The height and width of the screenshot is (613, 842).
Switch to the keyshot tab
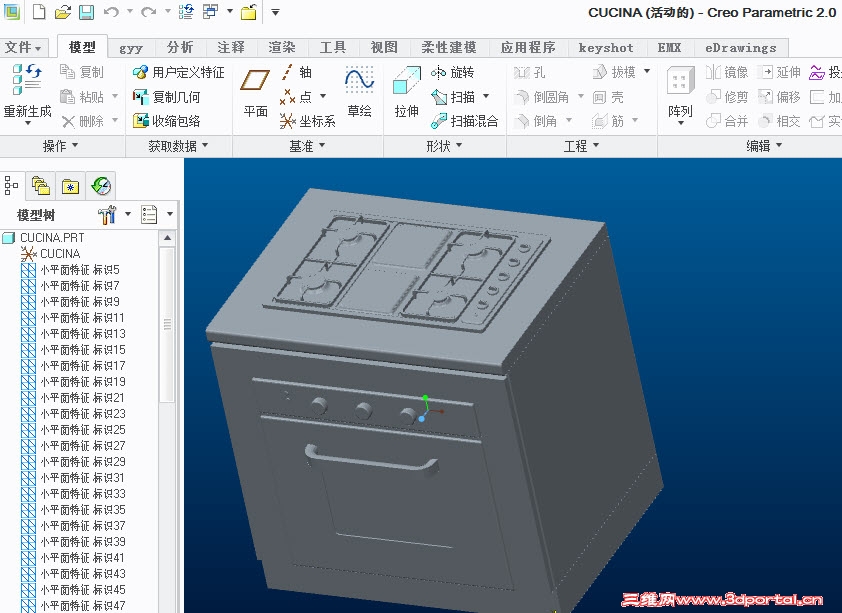click(x=606, y=47)
